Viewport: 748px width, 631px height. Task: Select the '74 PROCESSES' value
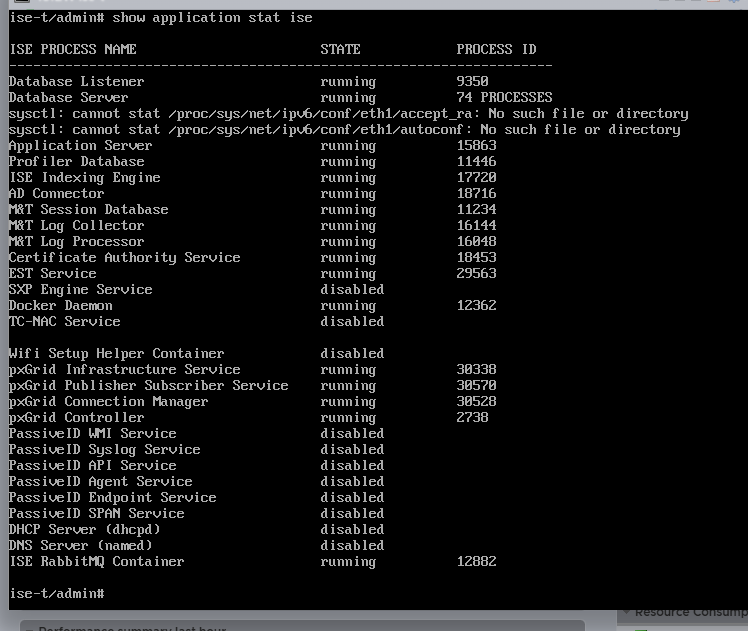[504, 98]
